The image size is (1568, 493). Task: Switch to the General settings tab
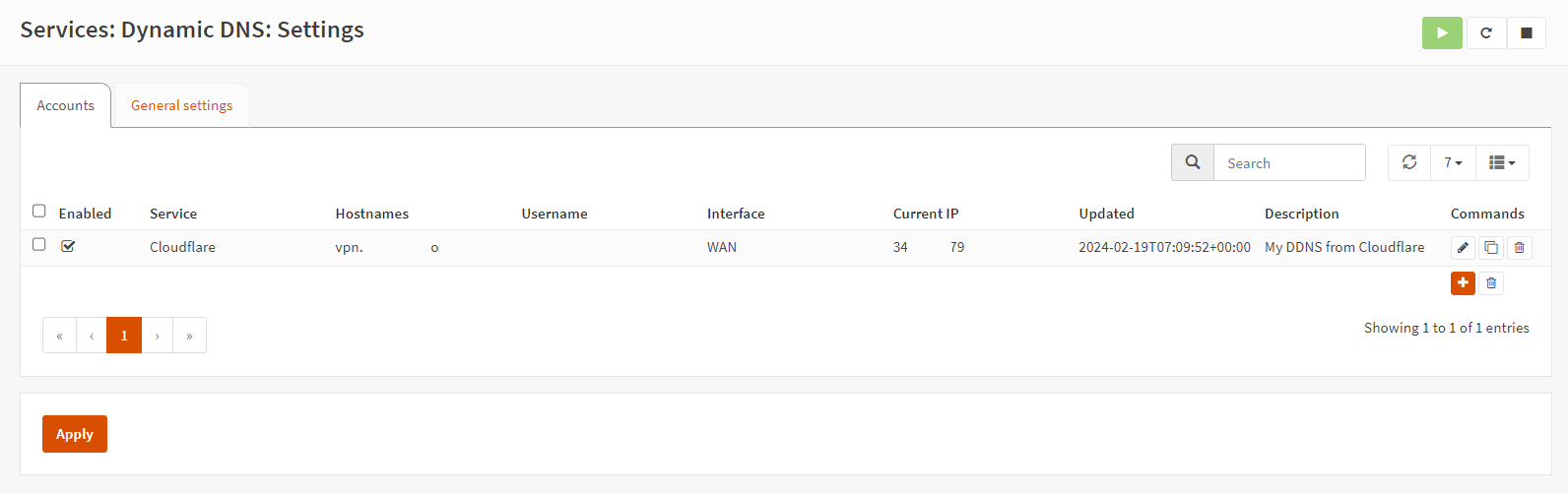pyautogui.click(x=181, y=105)
